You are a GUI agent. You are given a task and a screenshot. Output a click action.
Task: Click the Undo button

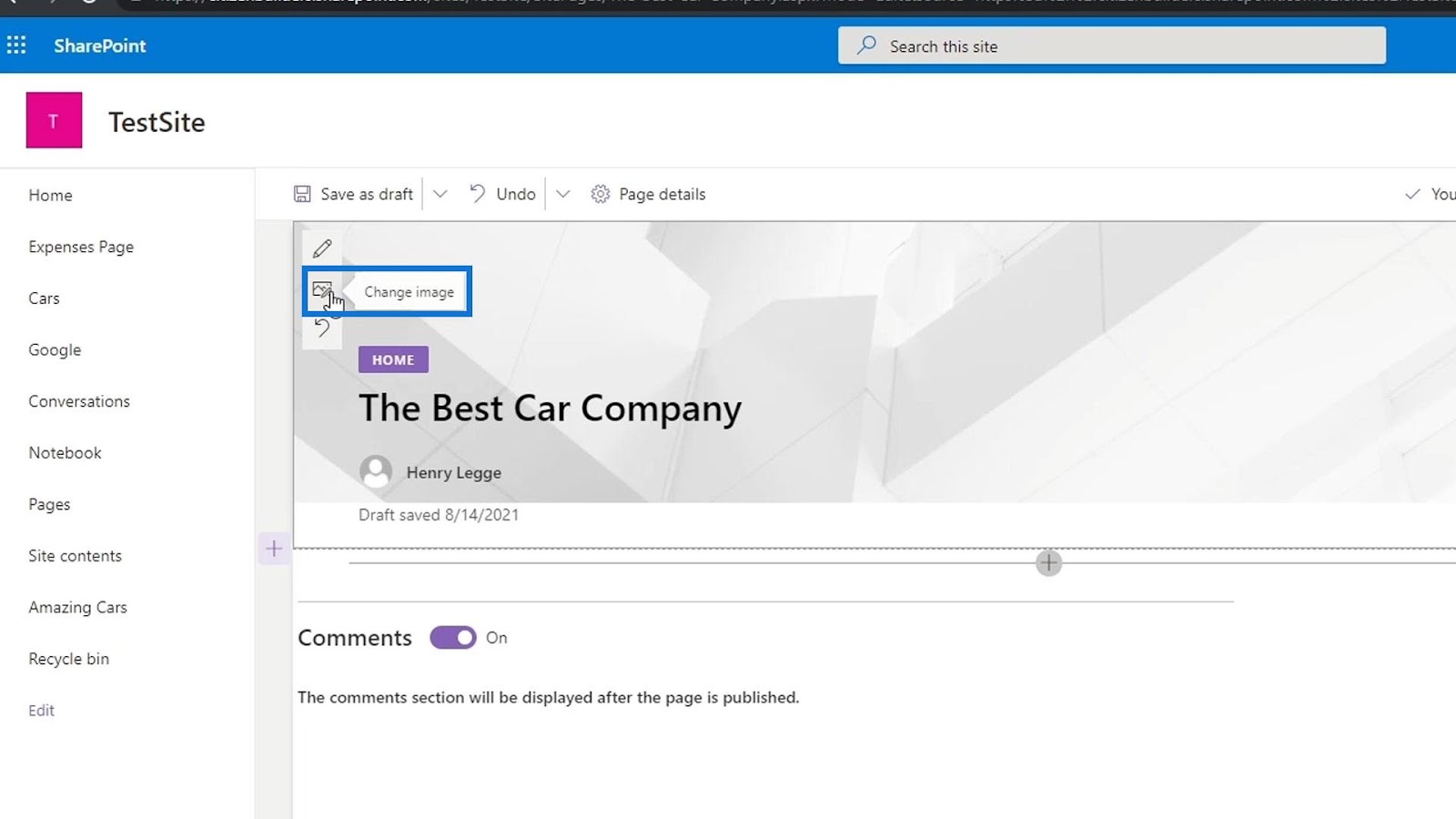point(503,194)
